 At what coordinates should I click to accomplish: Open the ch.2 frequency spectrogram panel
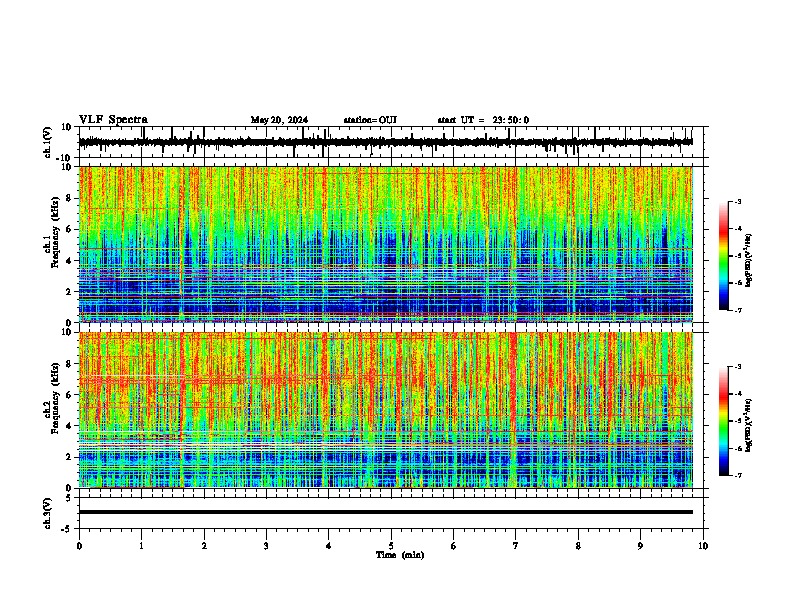[x=386, y=410]
